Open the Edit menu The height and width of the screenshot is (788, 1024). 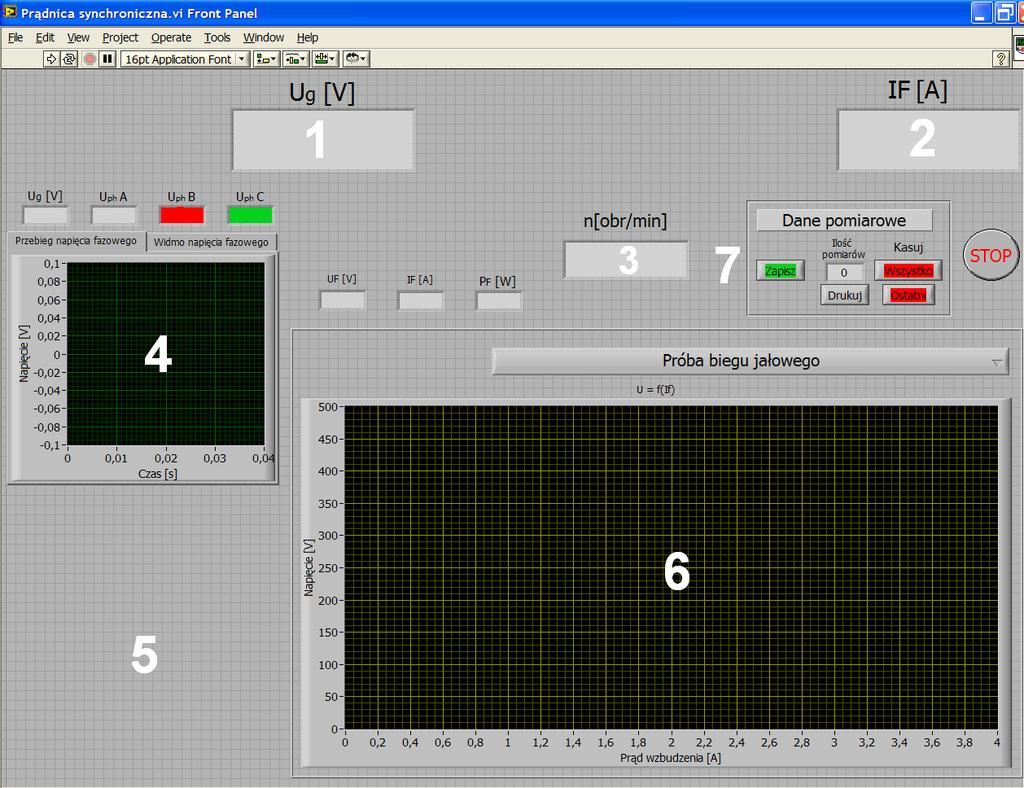[x=44, y=37]
